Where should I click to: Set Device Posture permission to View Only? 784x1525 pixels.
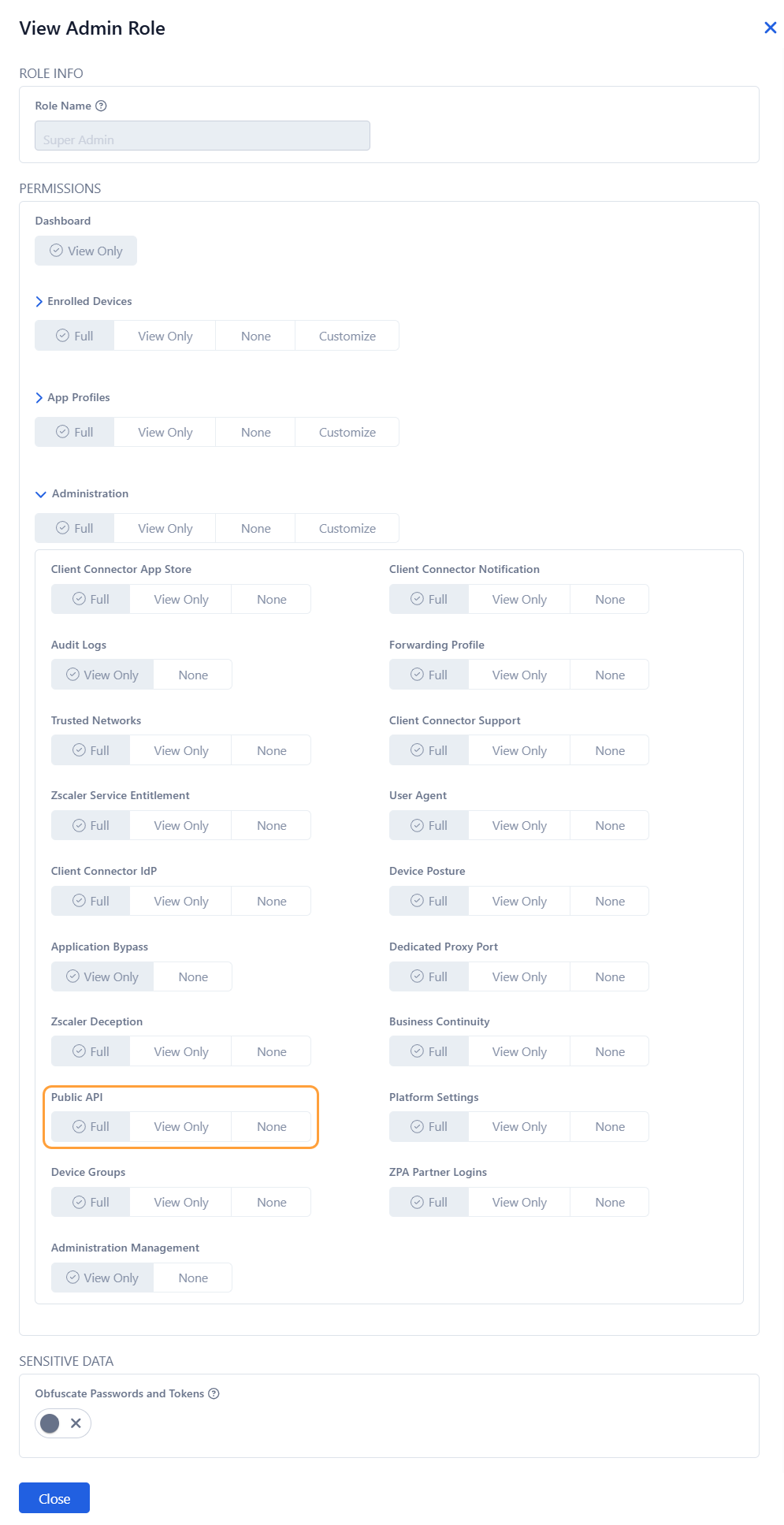[x=518, y=901]
